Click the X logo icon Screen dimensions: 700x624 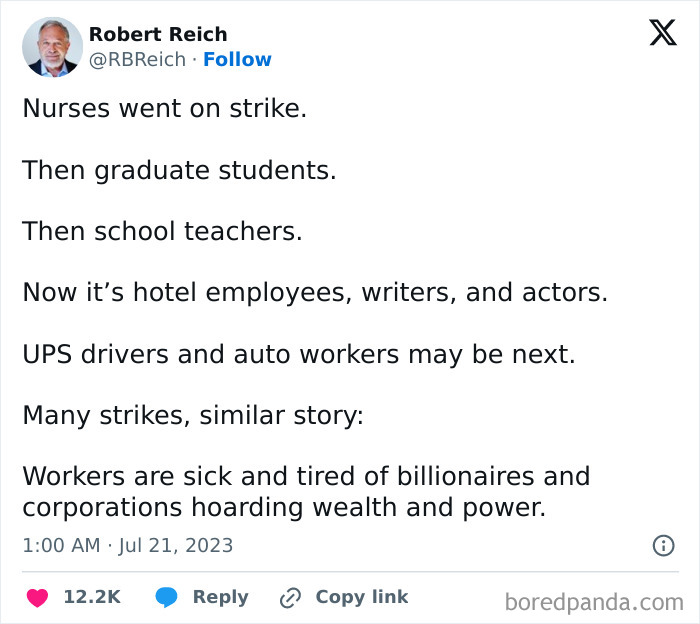coord(662,33)
